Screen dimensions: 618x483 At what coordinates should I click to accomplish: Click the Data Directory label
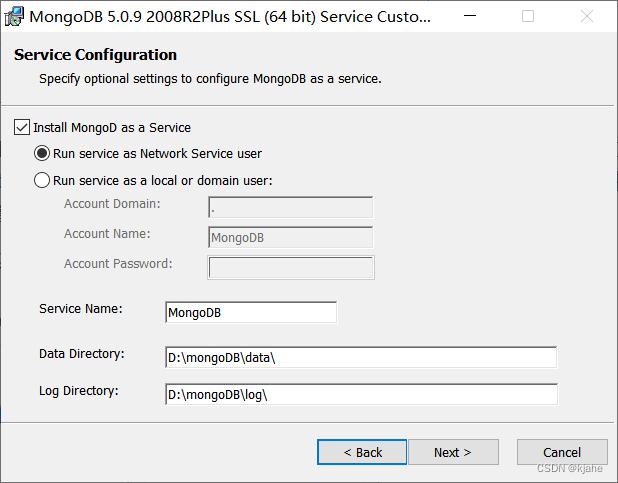click(82, 354)
